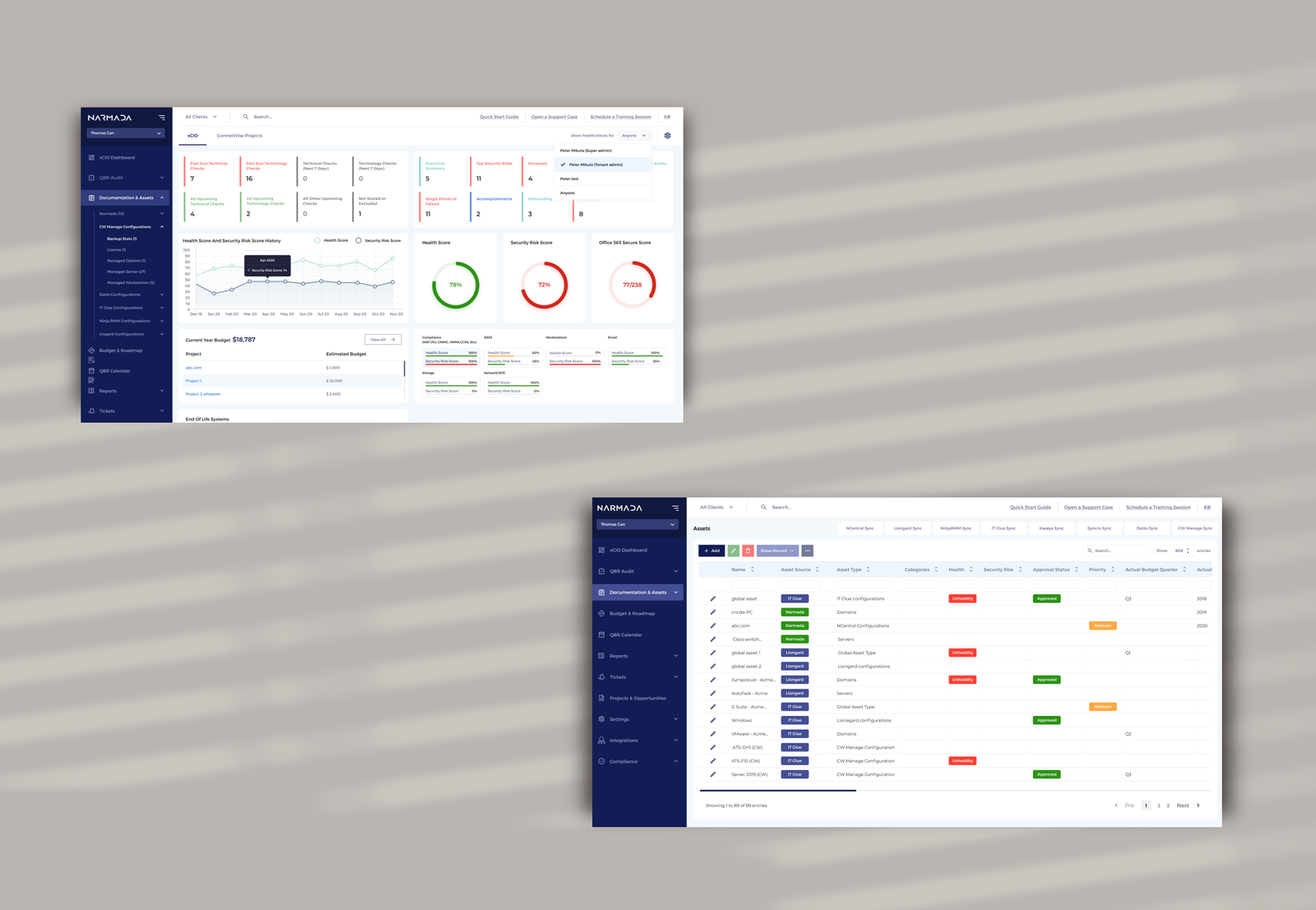Open All Clients dropdown in Assets window
The height and width of the screenshot is (910, 1316).
point(716,507)
